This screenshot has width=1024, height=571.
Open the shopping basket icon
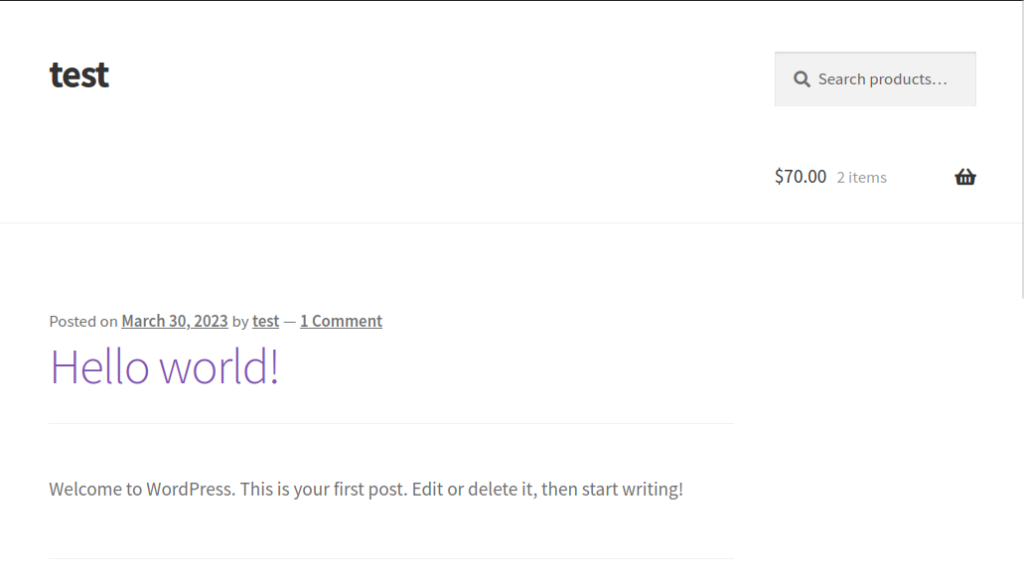[965, 177]
